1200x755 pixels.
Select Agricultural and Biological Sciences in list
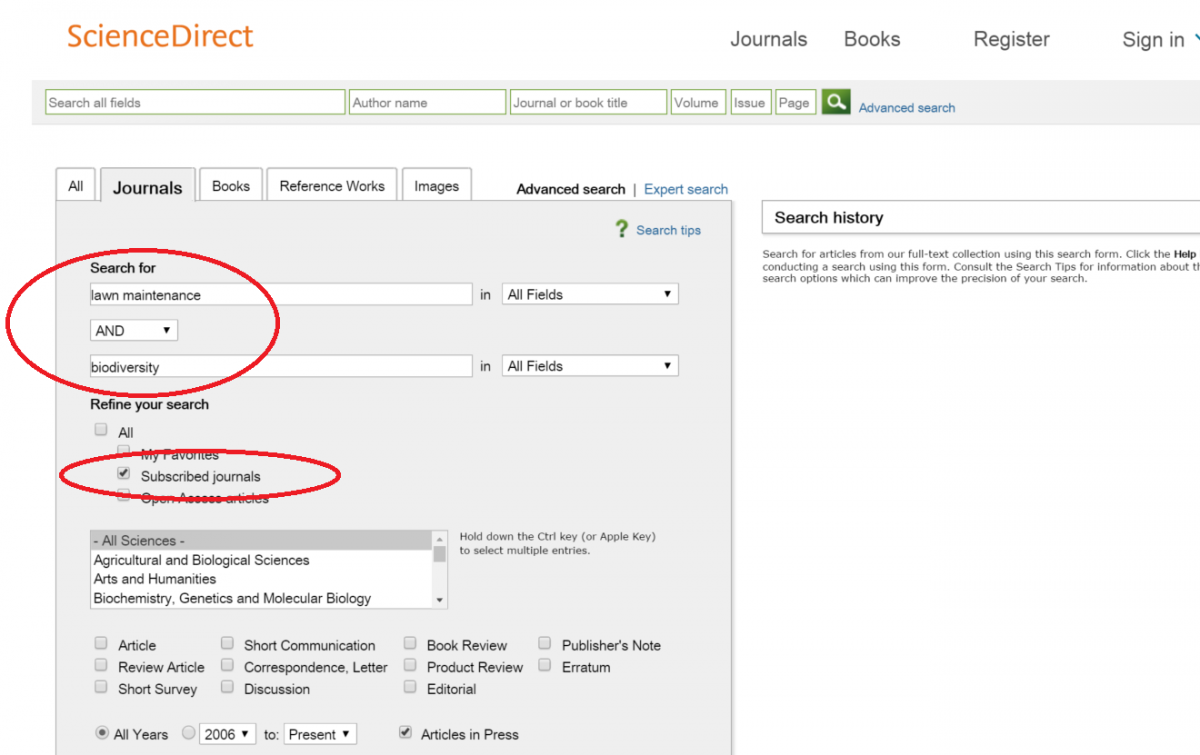[x=201, y=560]
